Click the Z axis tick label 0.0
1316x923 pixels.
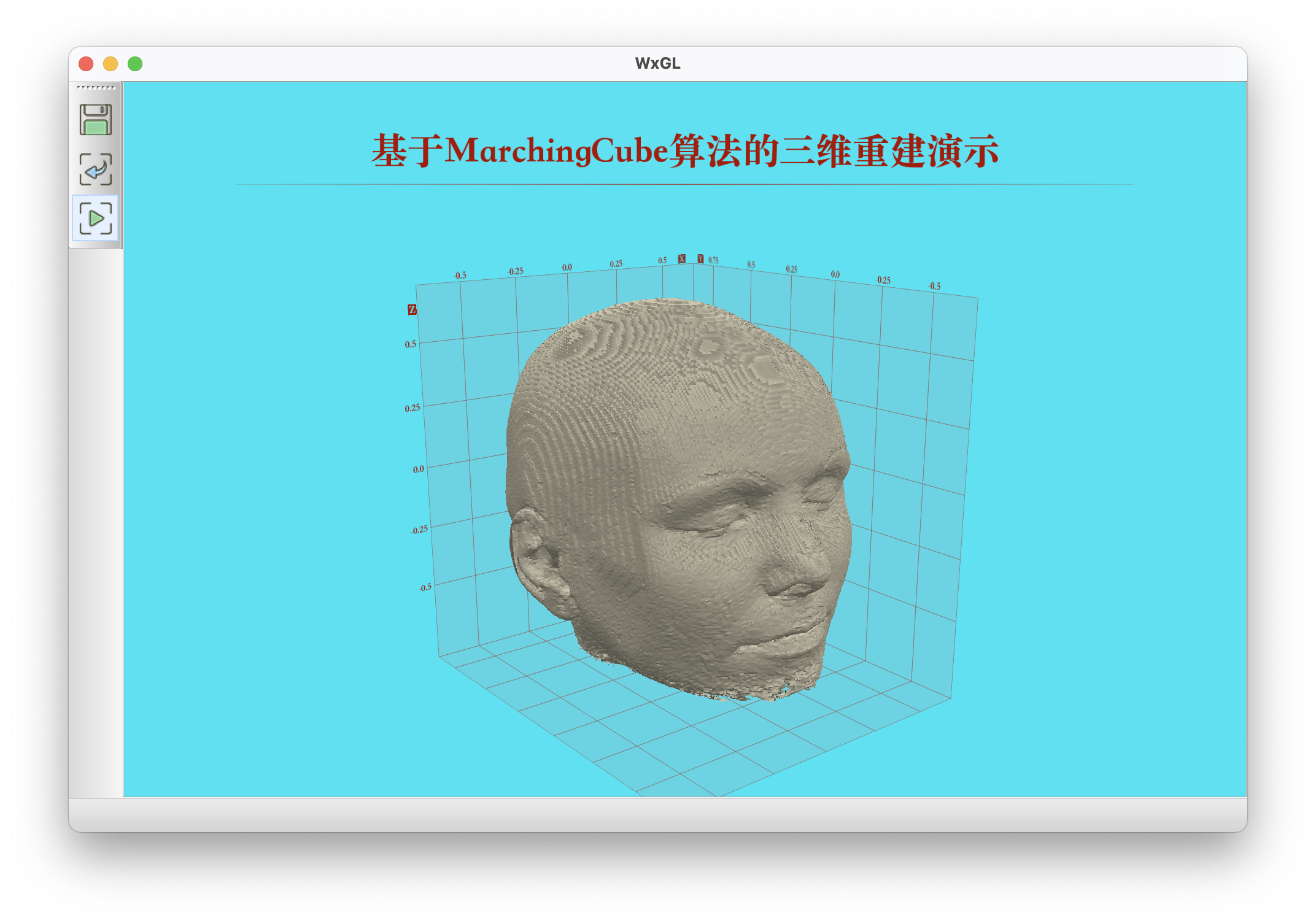(418, 469)
